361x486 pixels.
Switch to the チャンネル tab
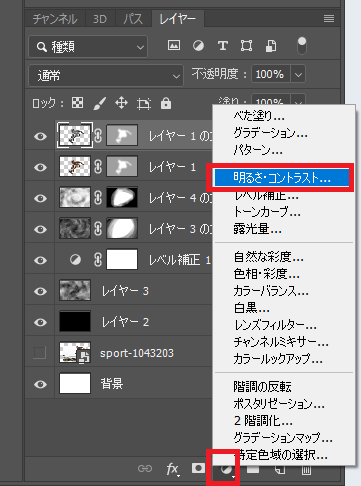click(x=55, y=19)
